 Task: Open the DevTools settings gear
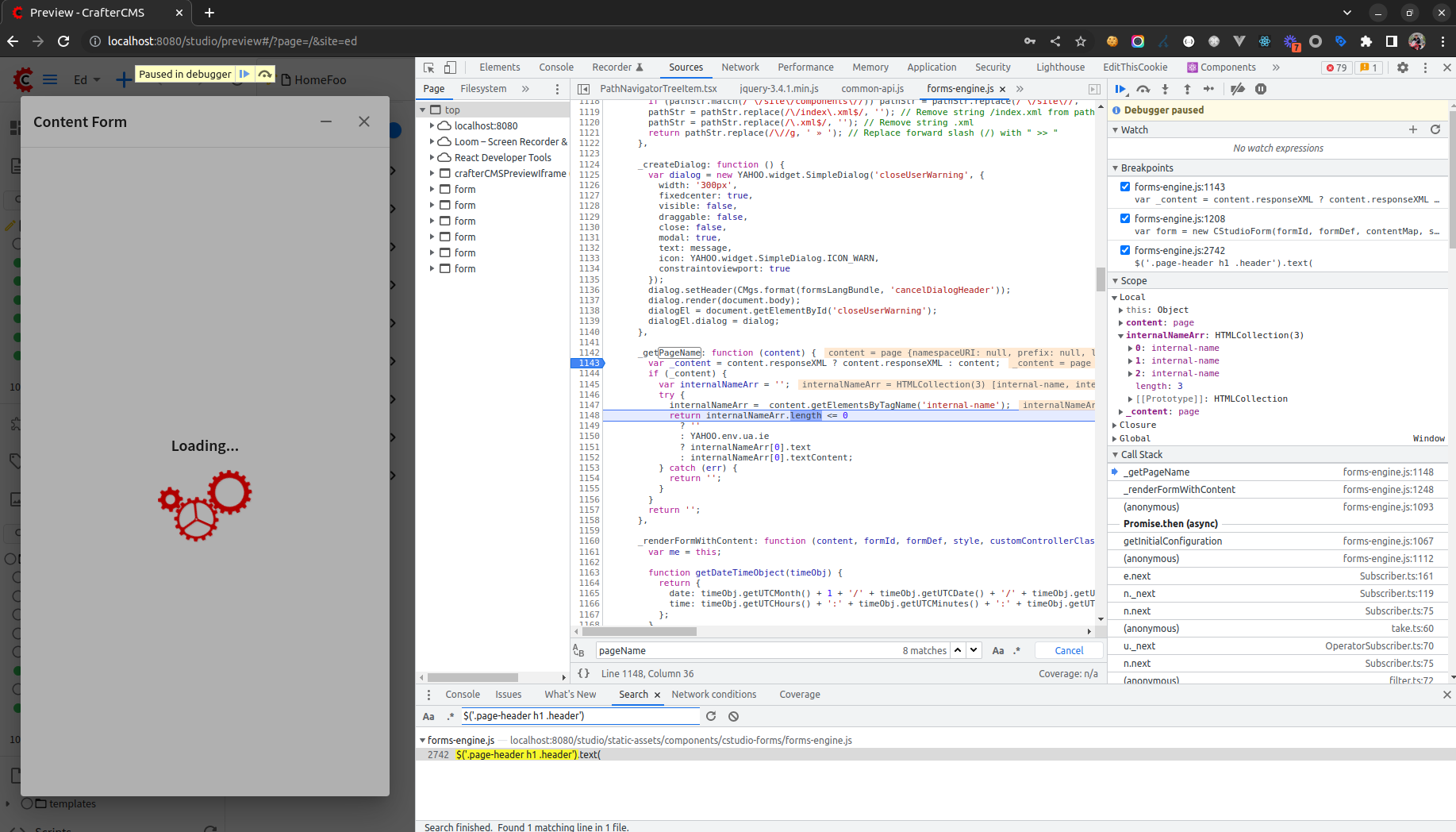(x=1403, y=67)
